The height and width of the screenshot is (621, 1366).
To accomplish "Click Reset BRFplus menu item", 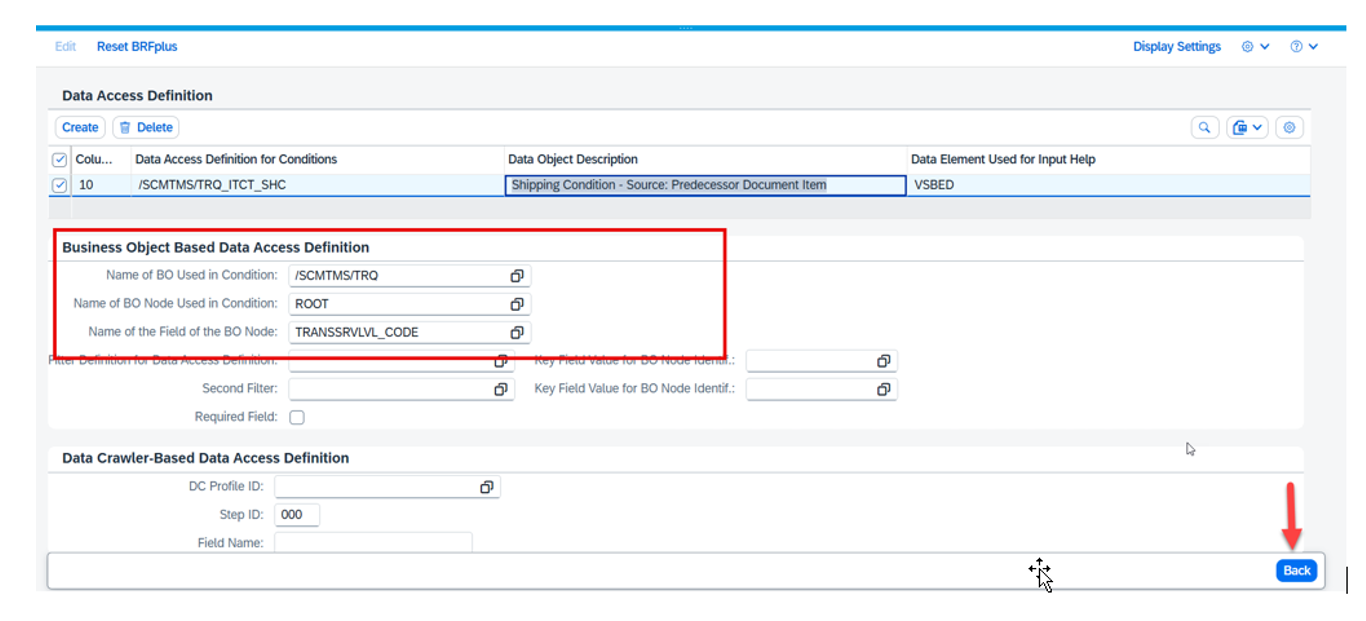I will click(137, 47).
